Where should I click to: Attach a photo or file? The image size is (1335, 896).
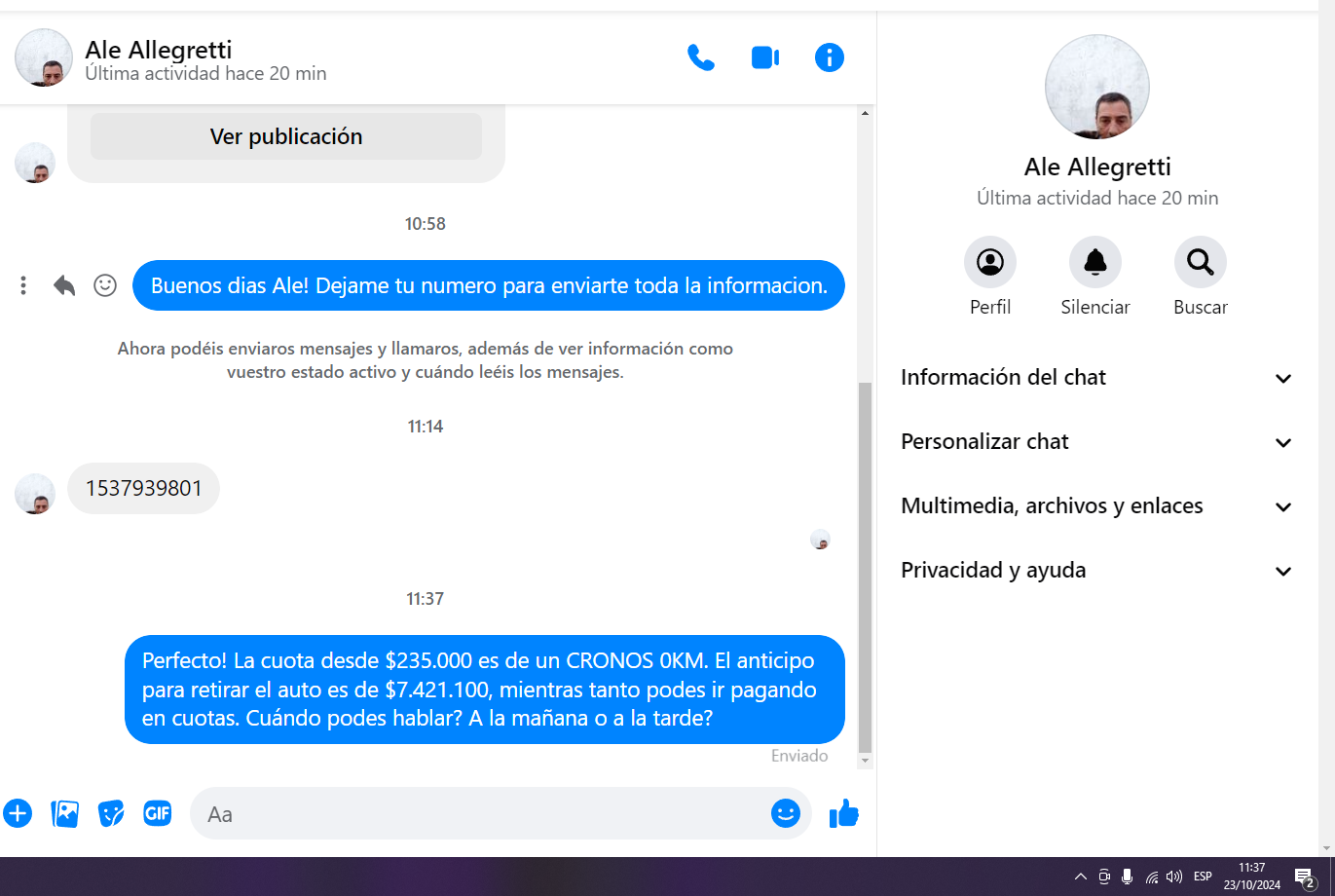point(64,813)
